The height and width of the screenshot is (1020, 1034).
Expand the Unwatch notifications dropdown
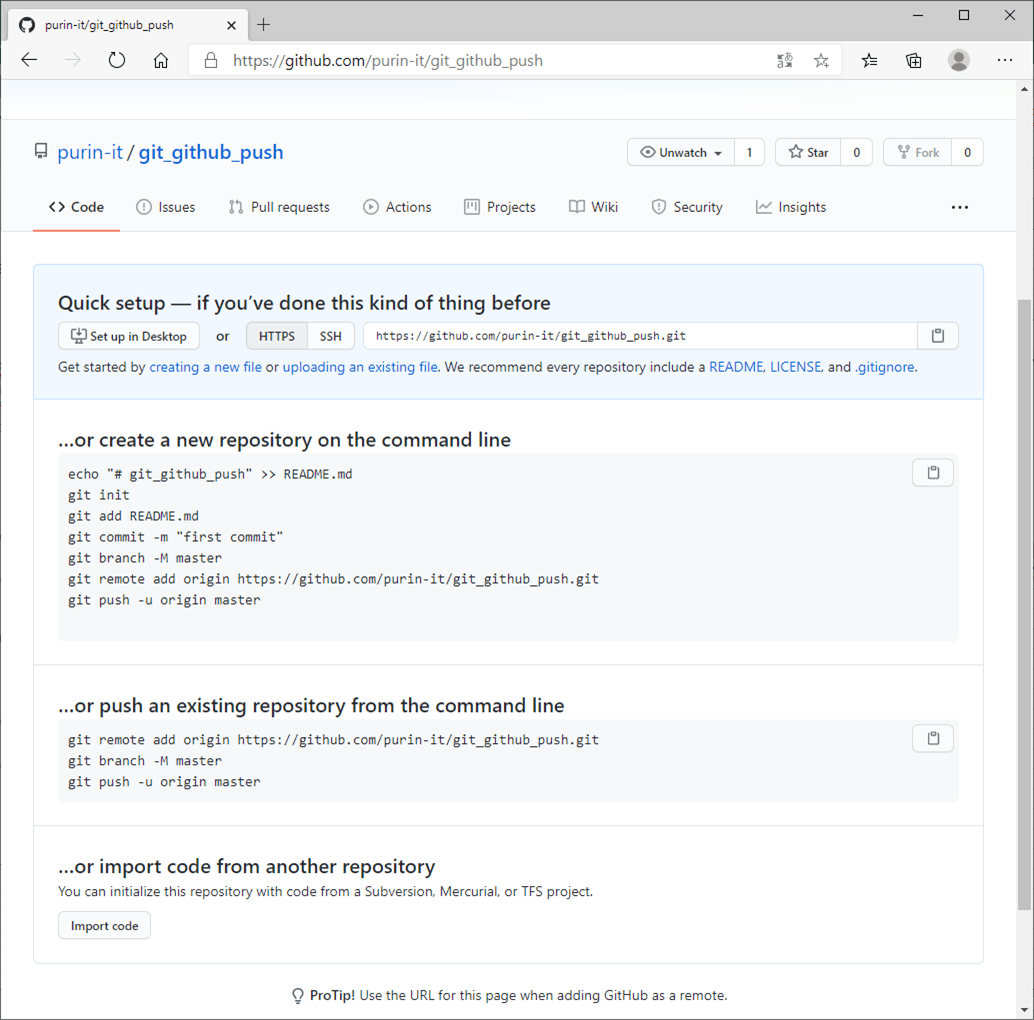pos(681,152)
